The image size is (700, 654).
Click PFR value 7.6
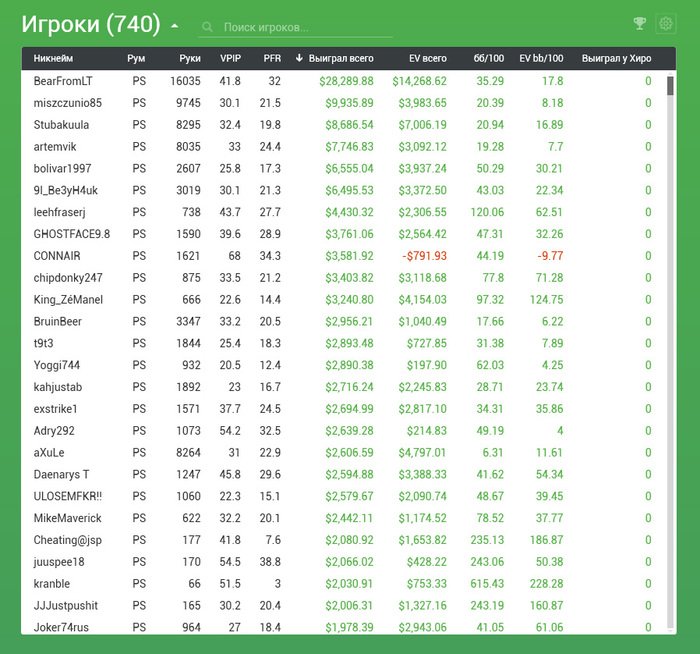[x=273, y=541]
